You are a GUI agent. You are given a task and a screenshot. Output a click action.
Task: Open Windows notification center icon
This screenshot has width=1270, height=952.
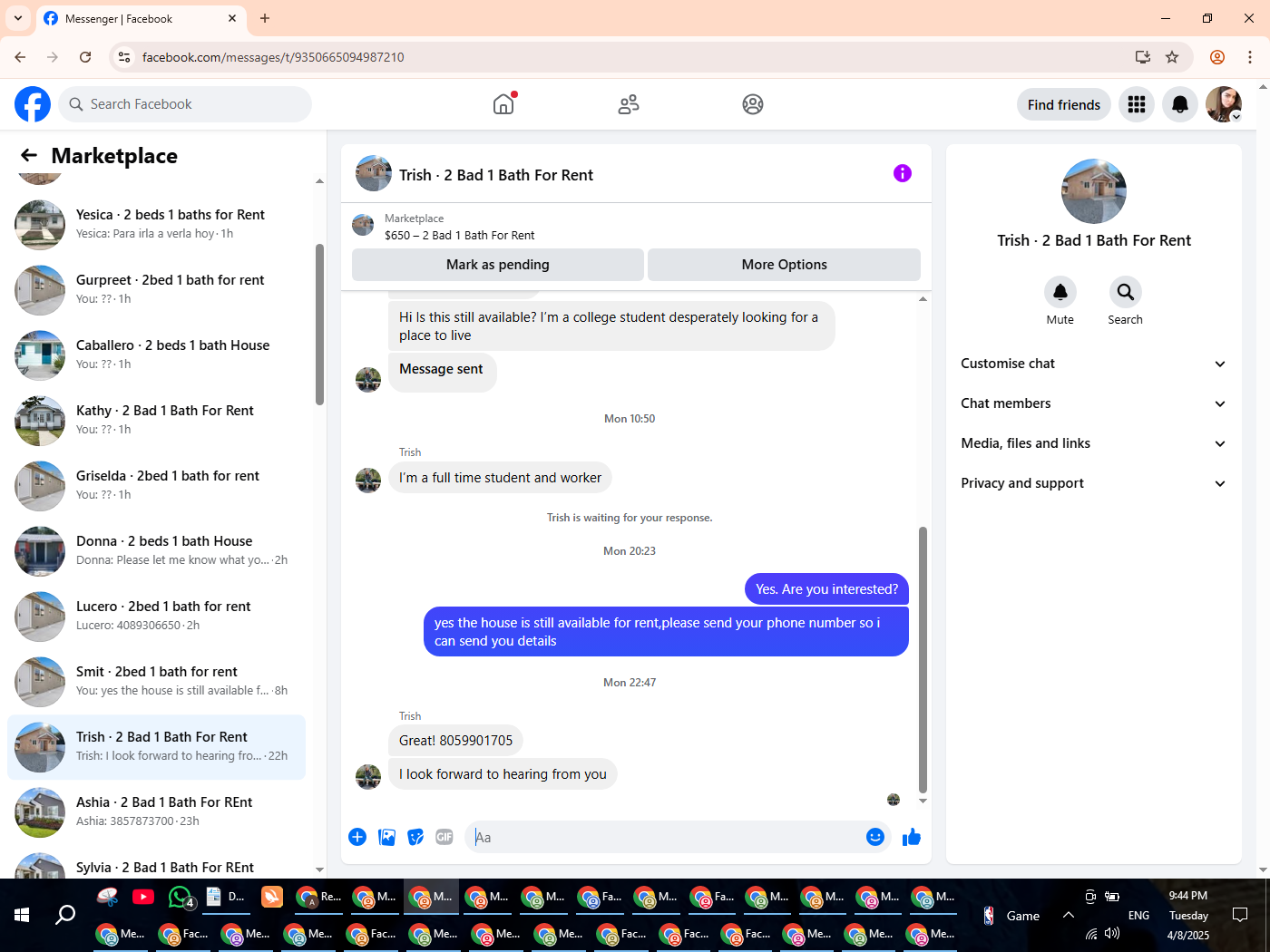[1240, 915]
